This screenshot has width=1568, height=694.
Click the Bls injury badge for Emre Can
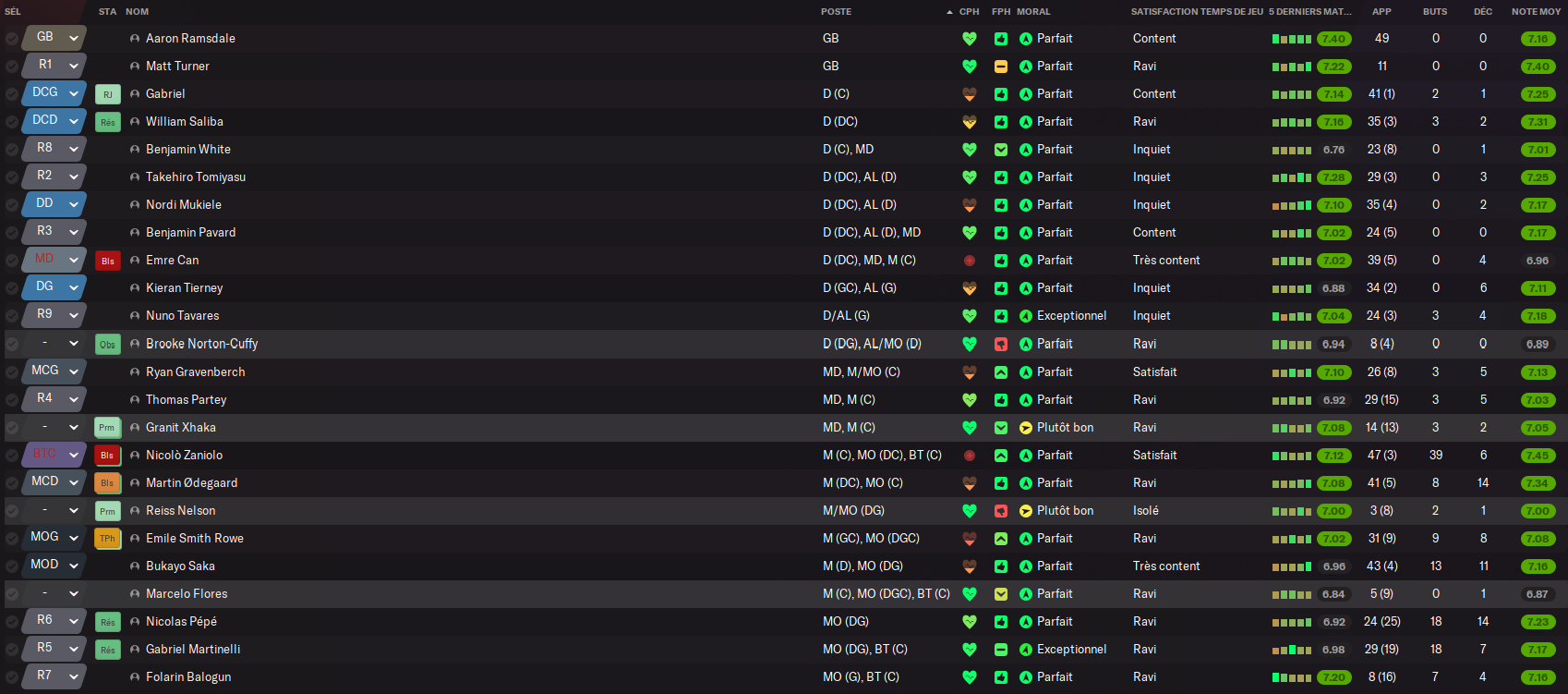click(x=108, y=261)
